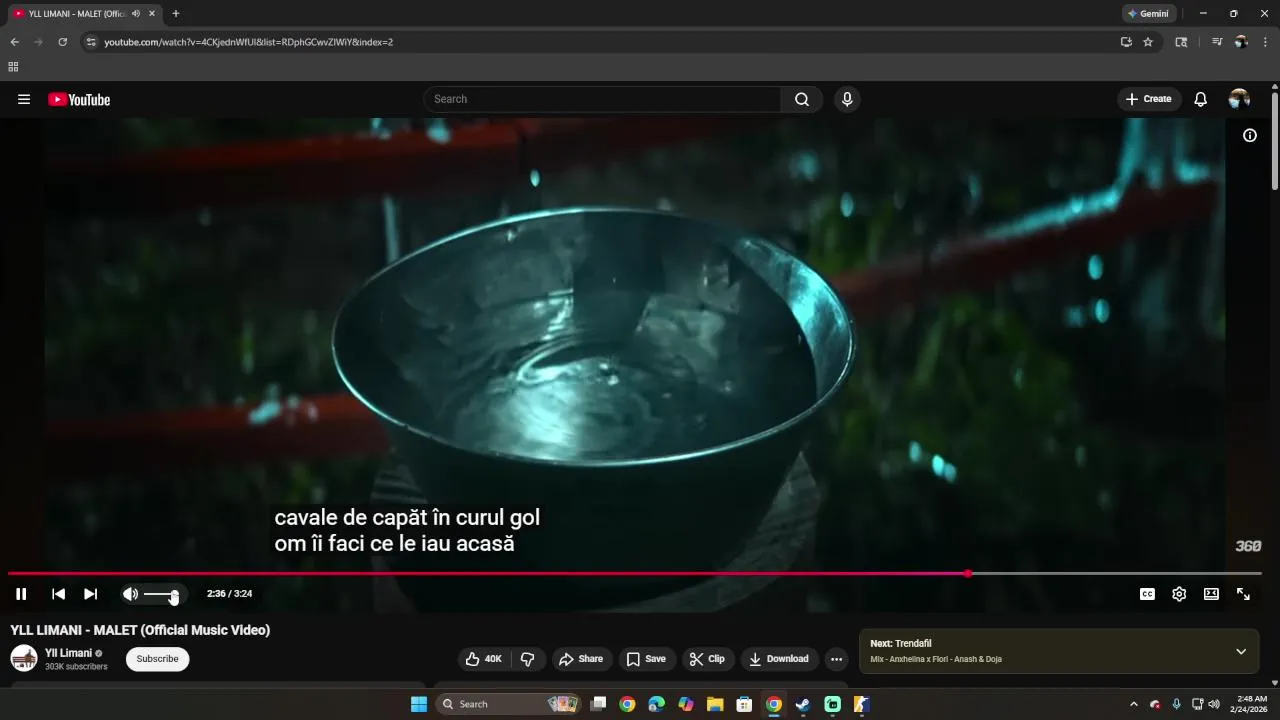
Task: Click the search magnifier button
Action: (x=802, y=99)
